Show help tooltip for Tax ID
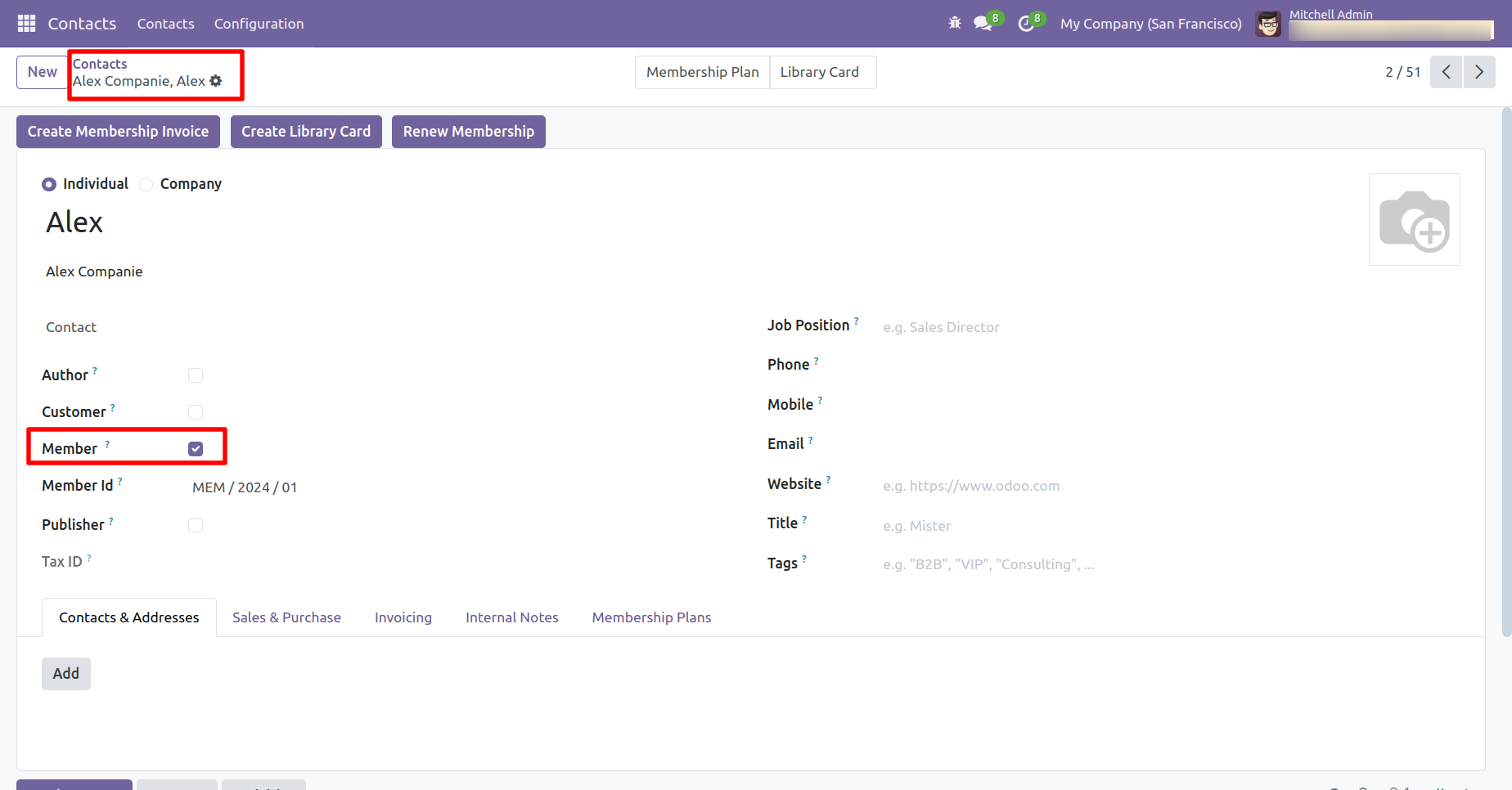 89,558
